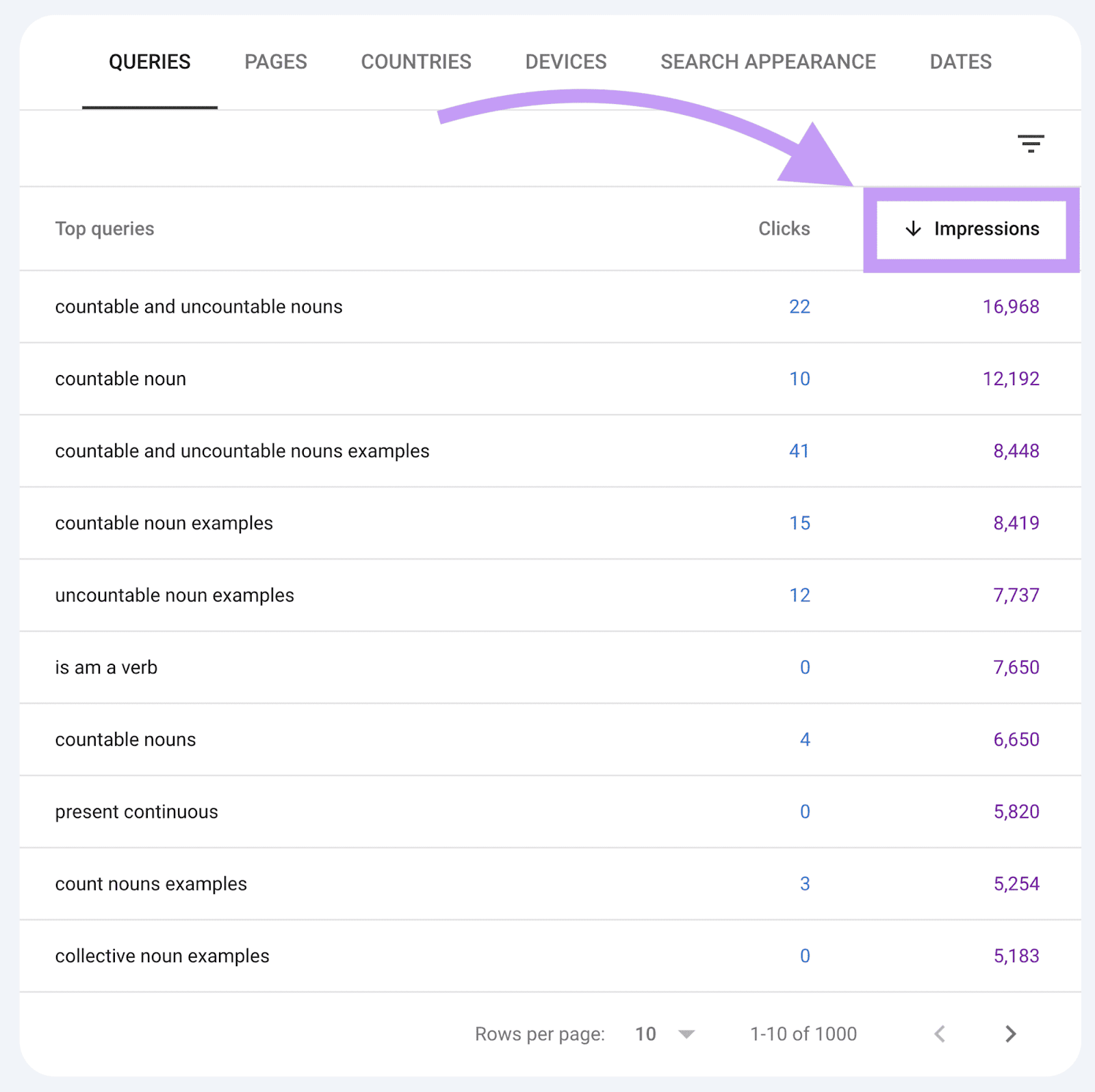Click the clicks value 22
Screen dimensions: 1095x1092
click(799, 307)
